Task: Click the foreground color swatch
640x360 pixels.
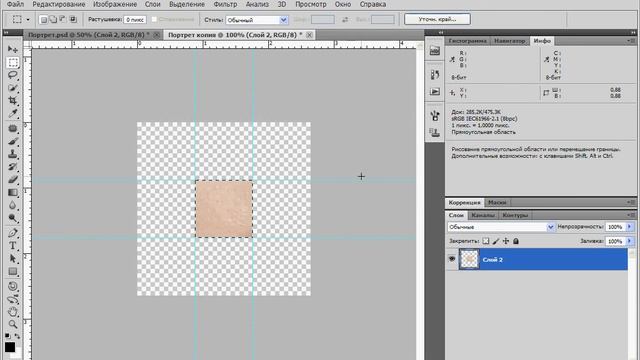Action: tap(10, 347)
